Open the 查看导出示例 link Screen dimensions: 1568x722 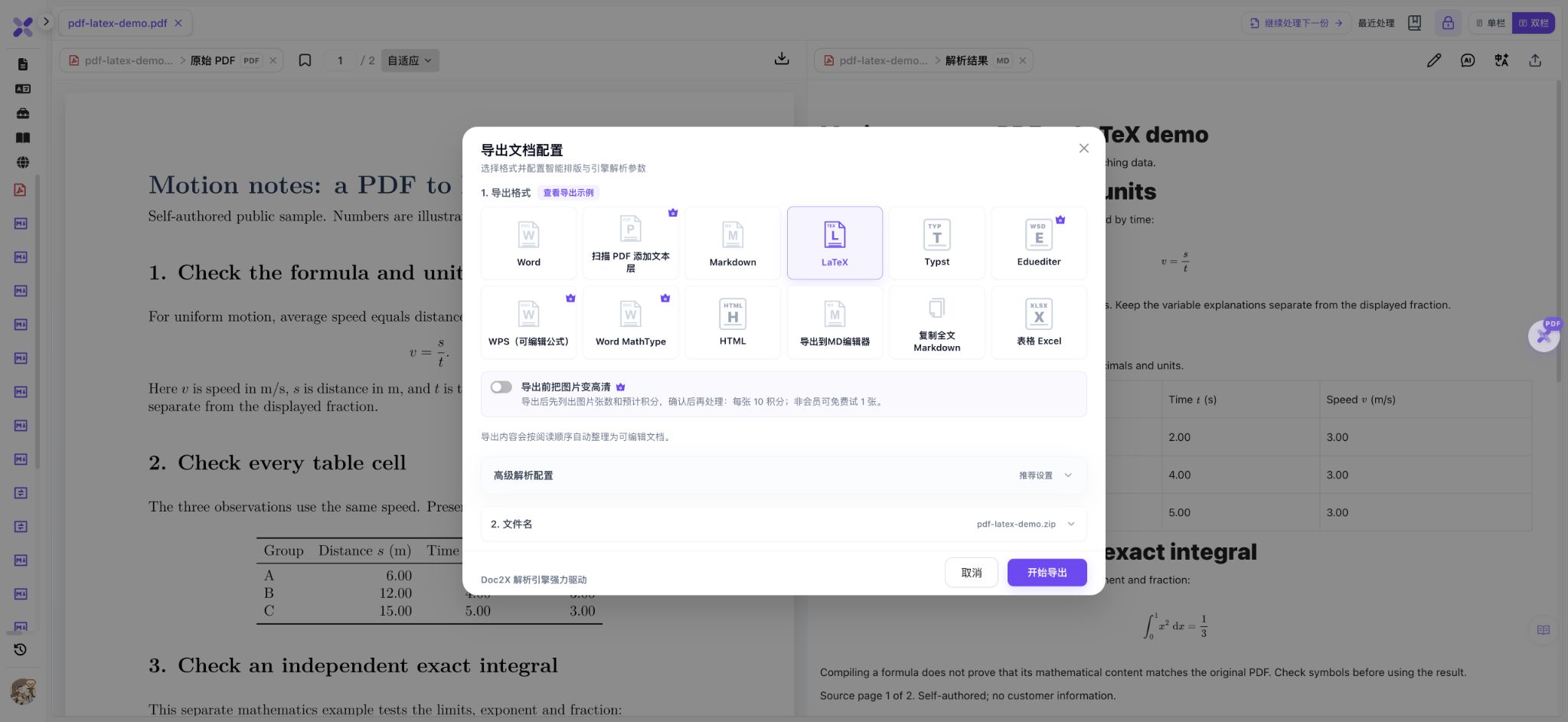(568, 193)
